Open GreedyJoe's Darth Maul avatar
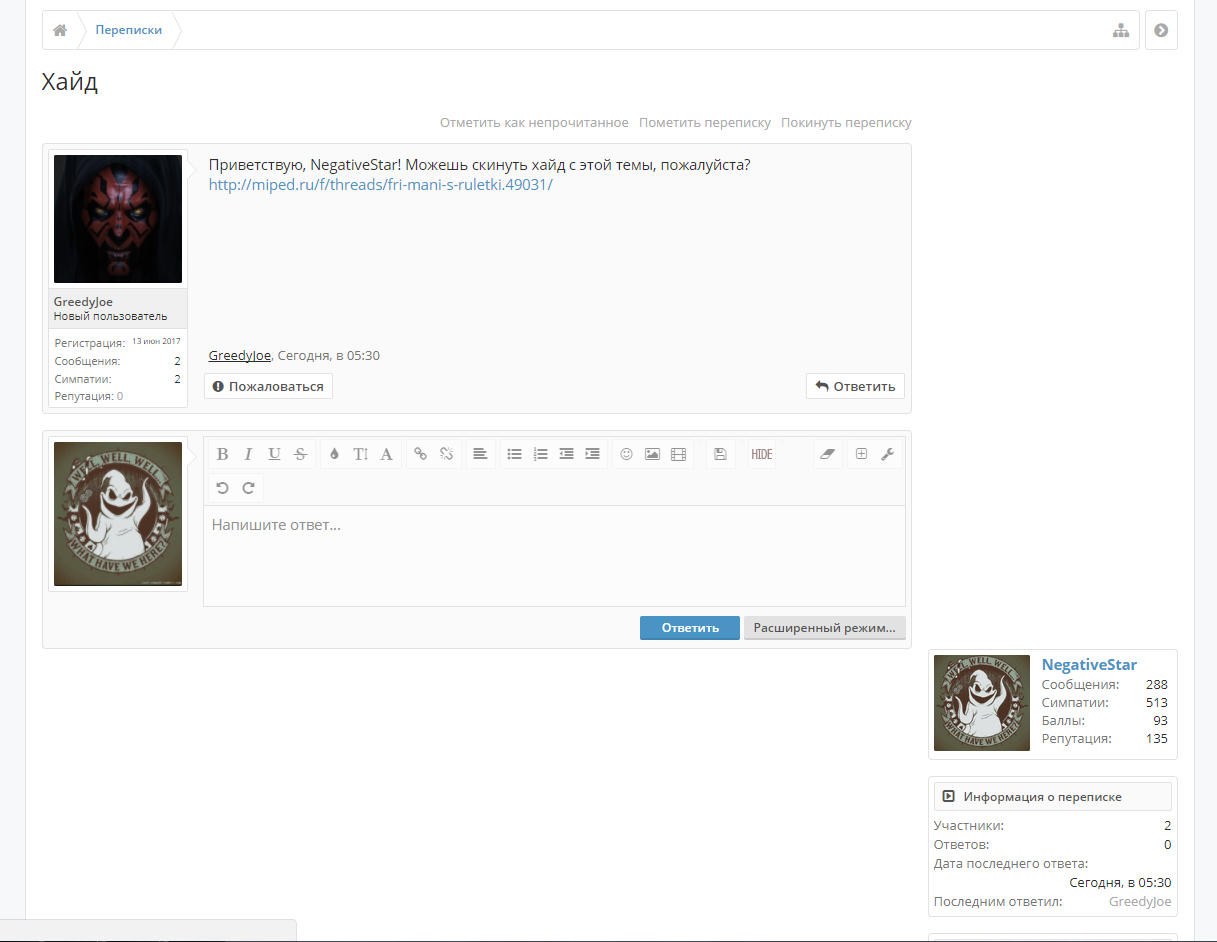Screen dimensions: 1217x942 (118, 219)
